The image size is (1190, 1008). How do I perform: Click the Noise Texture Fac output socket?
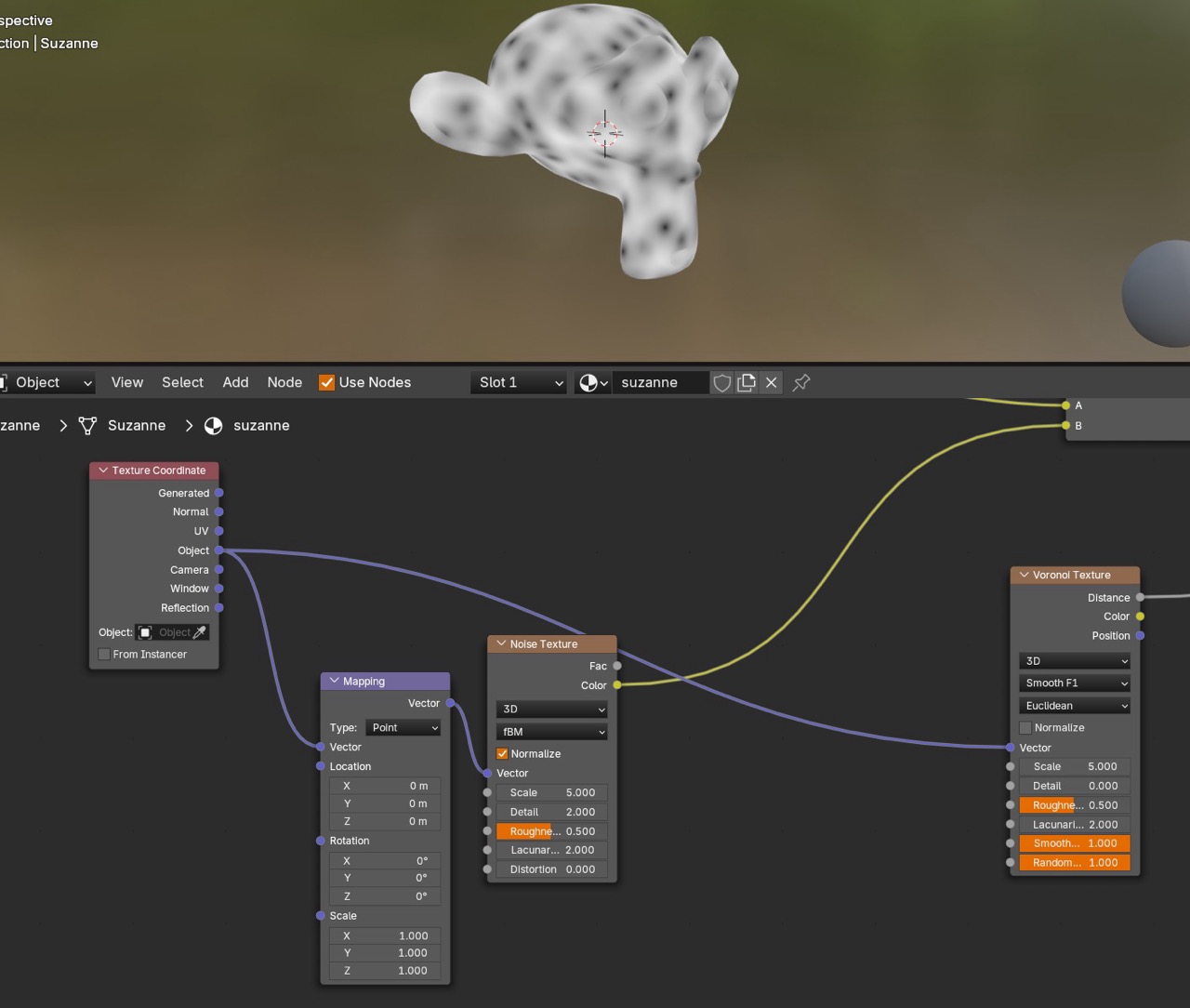pos(616,666)
